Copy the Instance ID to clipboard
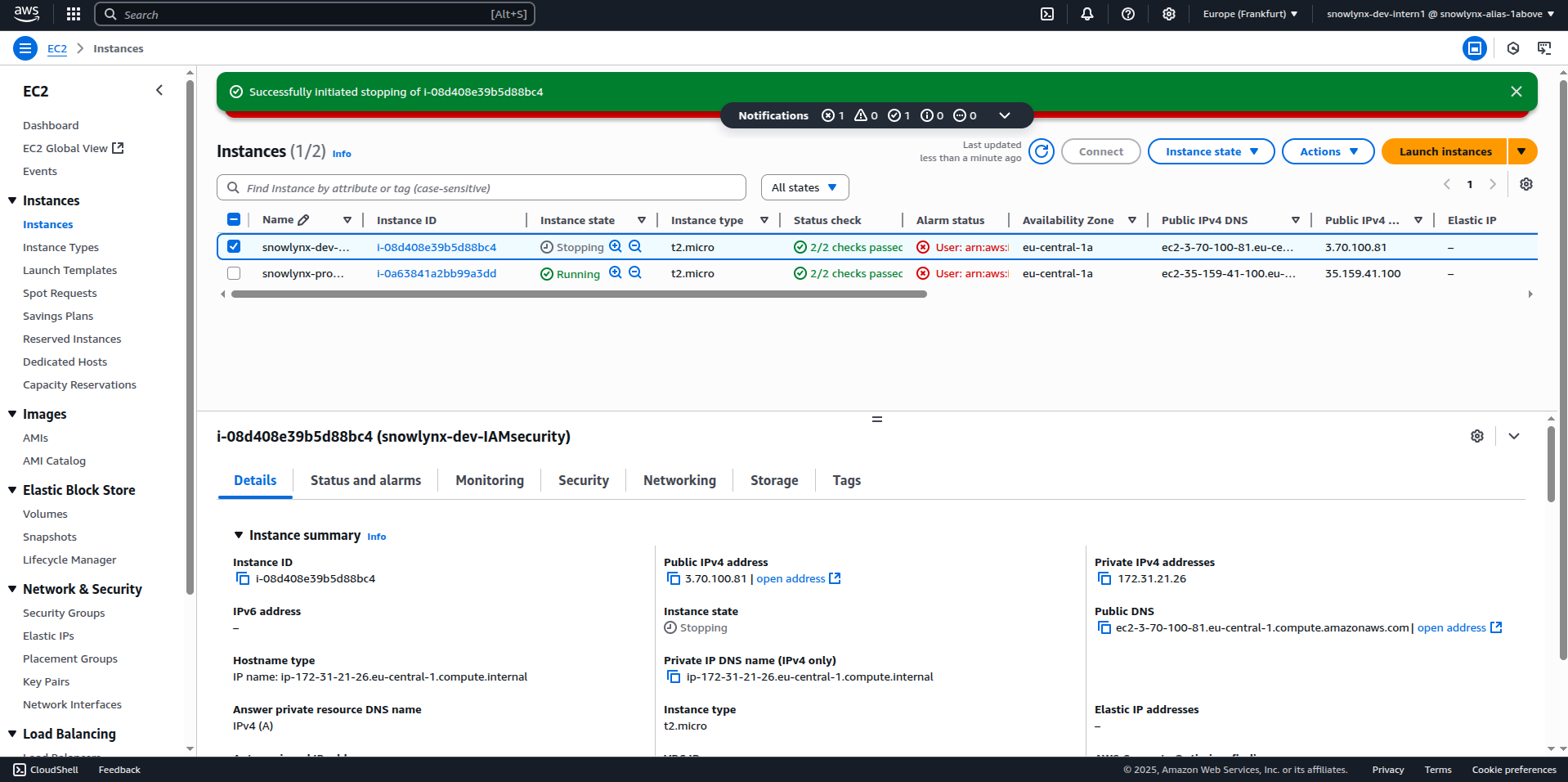 (x=243, y=579)
